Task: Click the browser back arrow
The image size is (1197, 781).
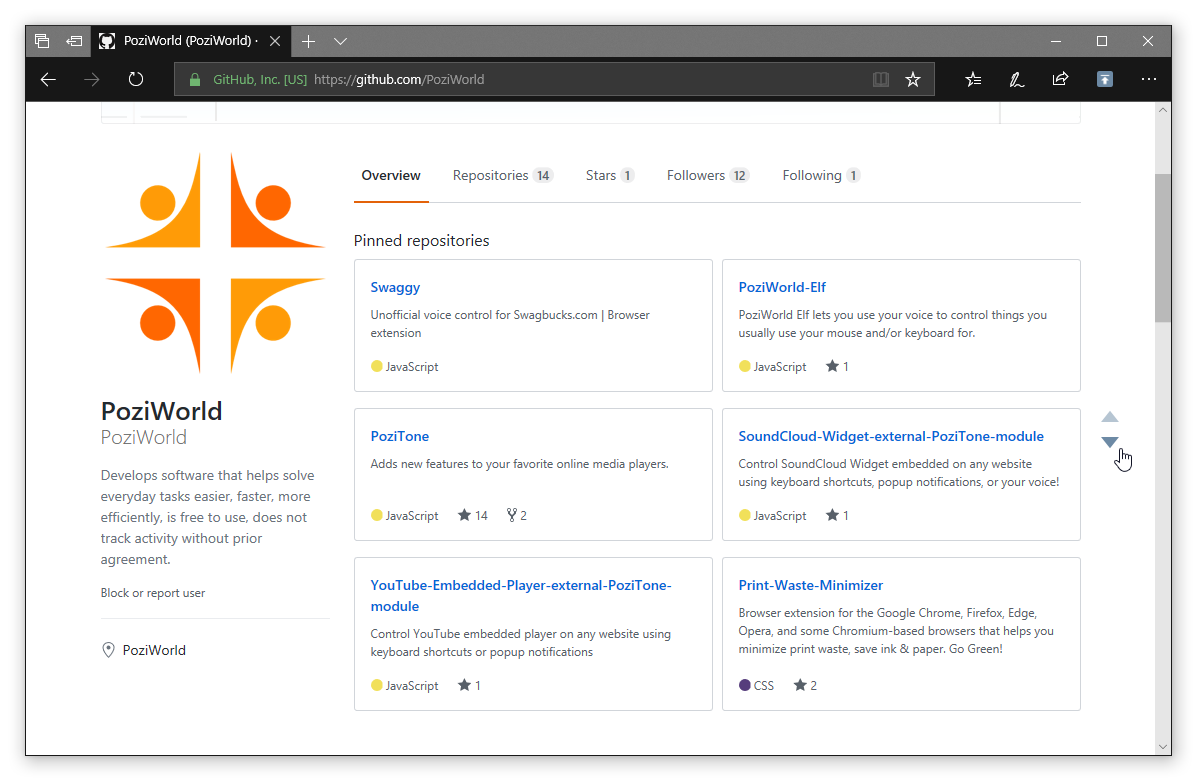Action: [48, 79]
